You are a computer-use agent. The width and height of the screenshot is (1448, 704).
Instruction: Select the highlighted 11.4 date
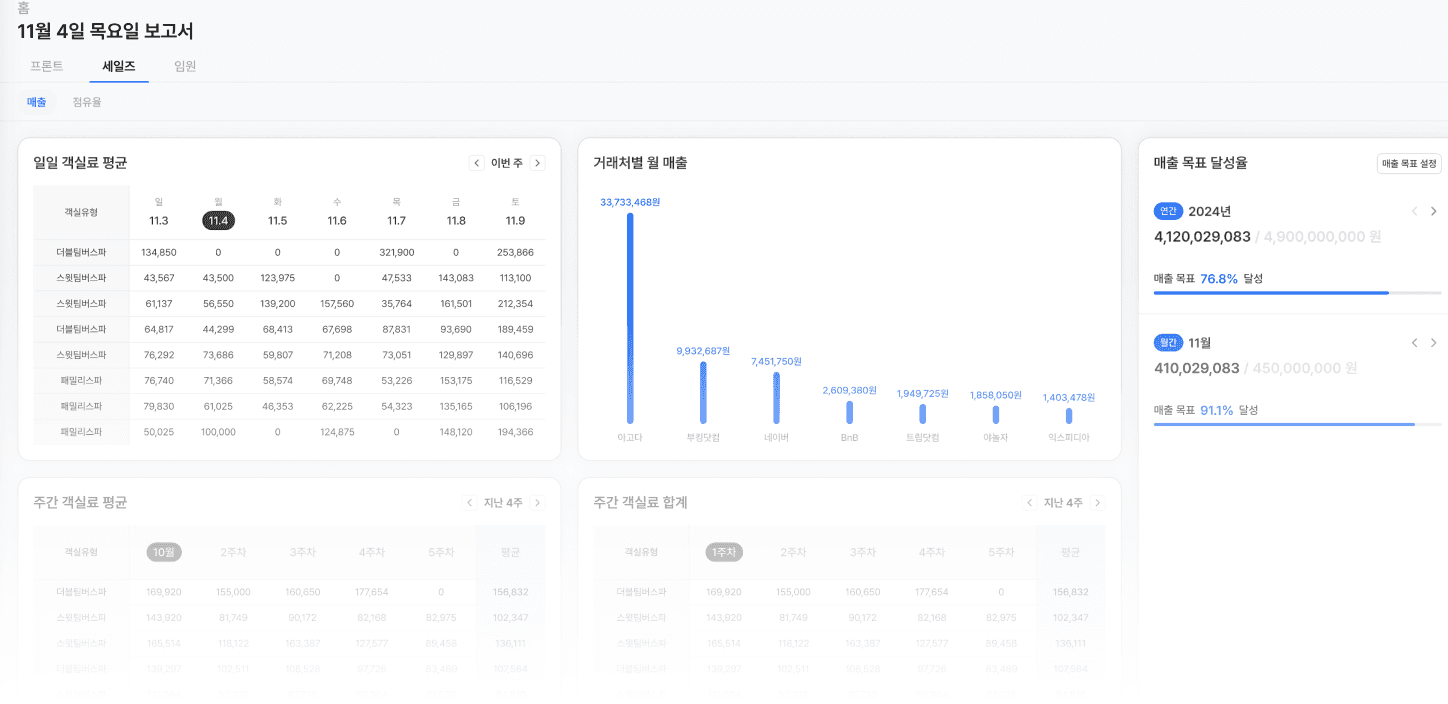point(218,221)
